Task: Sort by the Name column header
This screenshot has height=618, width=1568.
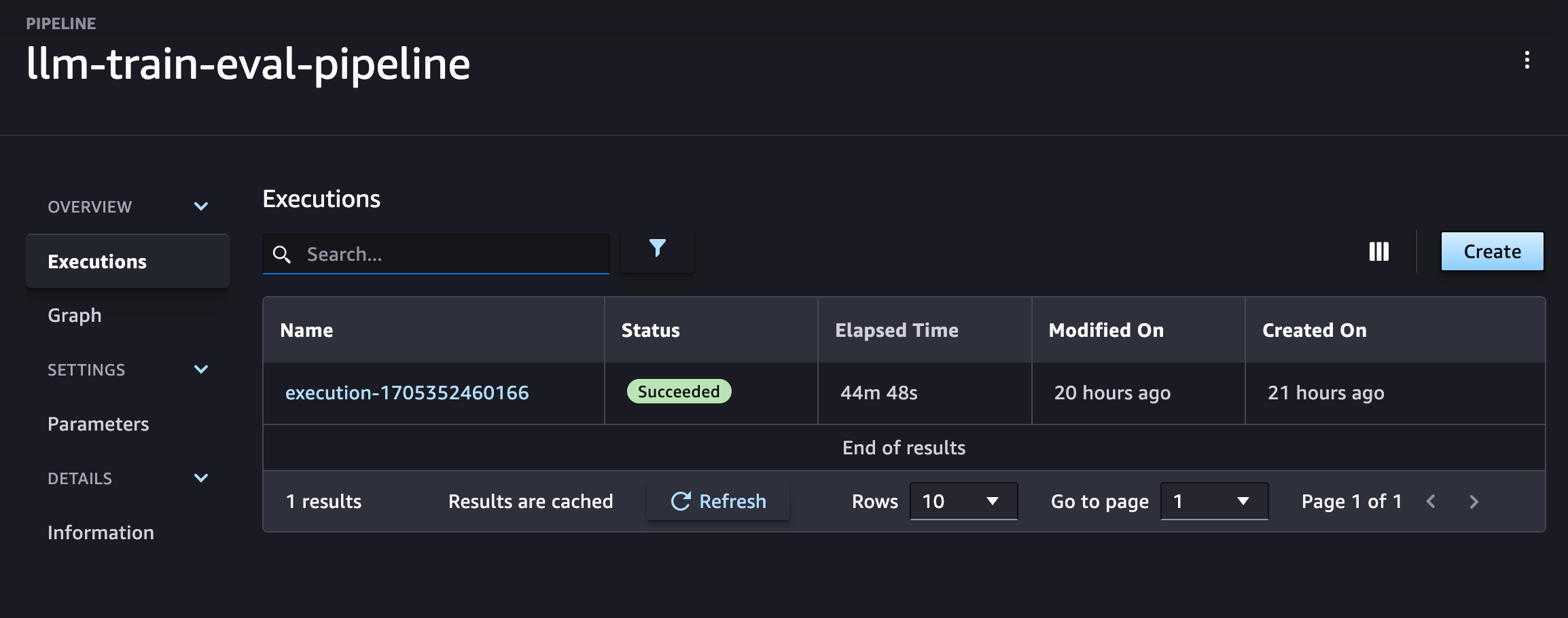Action: coord(306,331)
